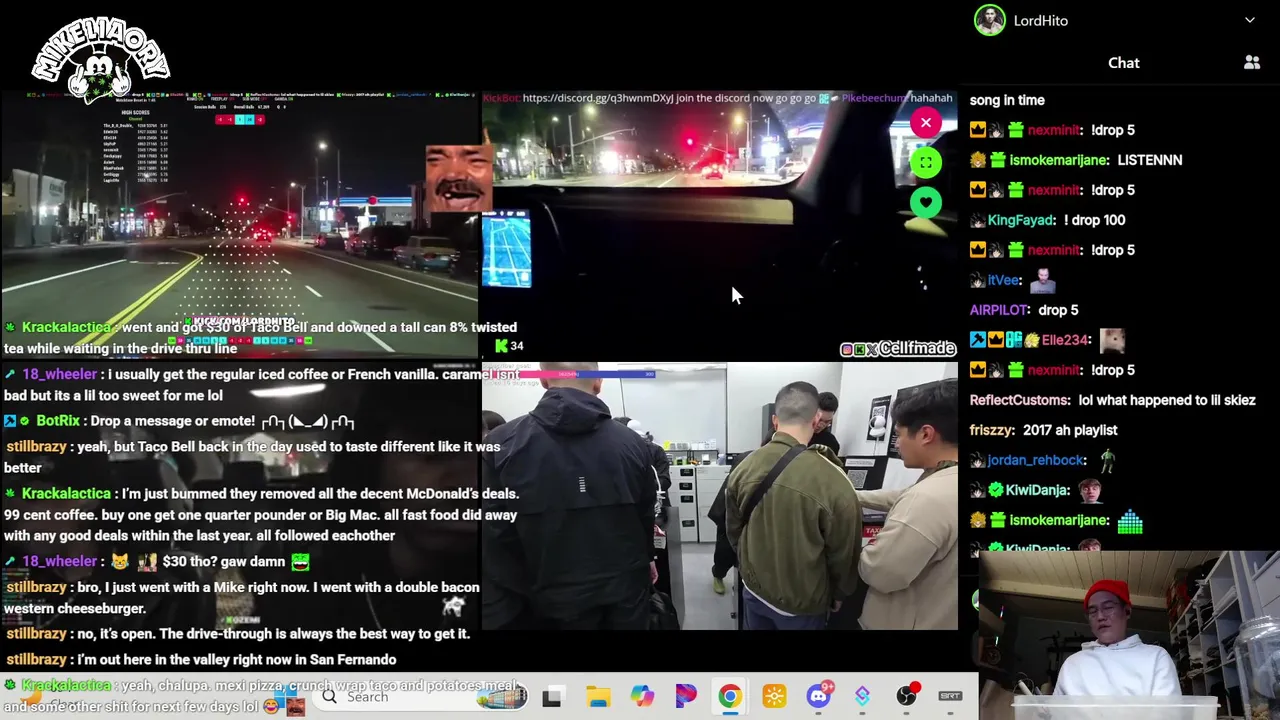
Task: Click the top-left driving stream video
Action: pyautogui.click(x=240, y=225)
